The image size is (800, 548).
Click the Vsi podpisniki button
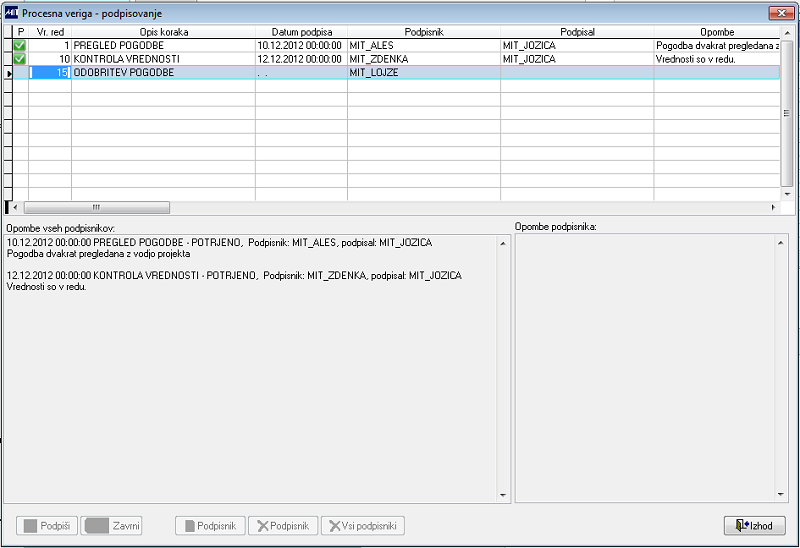[363, 526]
